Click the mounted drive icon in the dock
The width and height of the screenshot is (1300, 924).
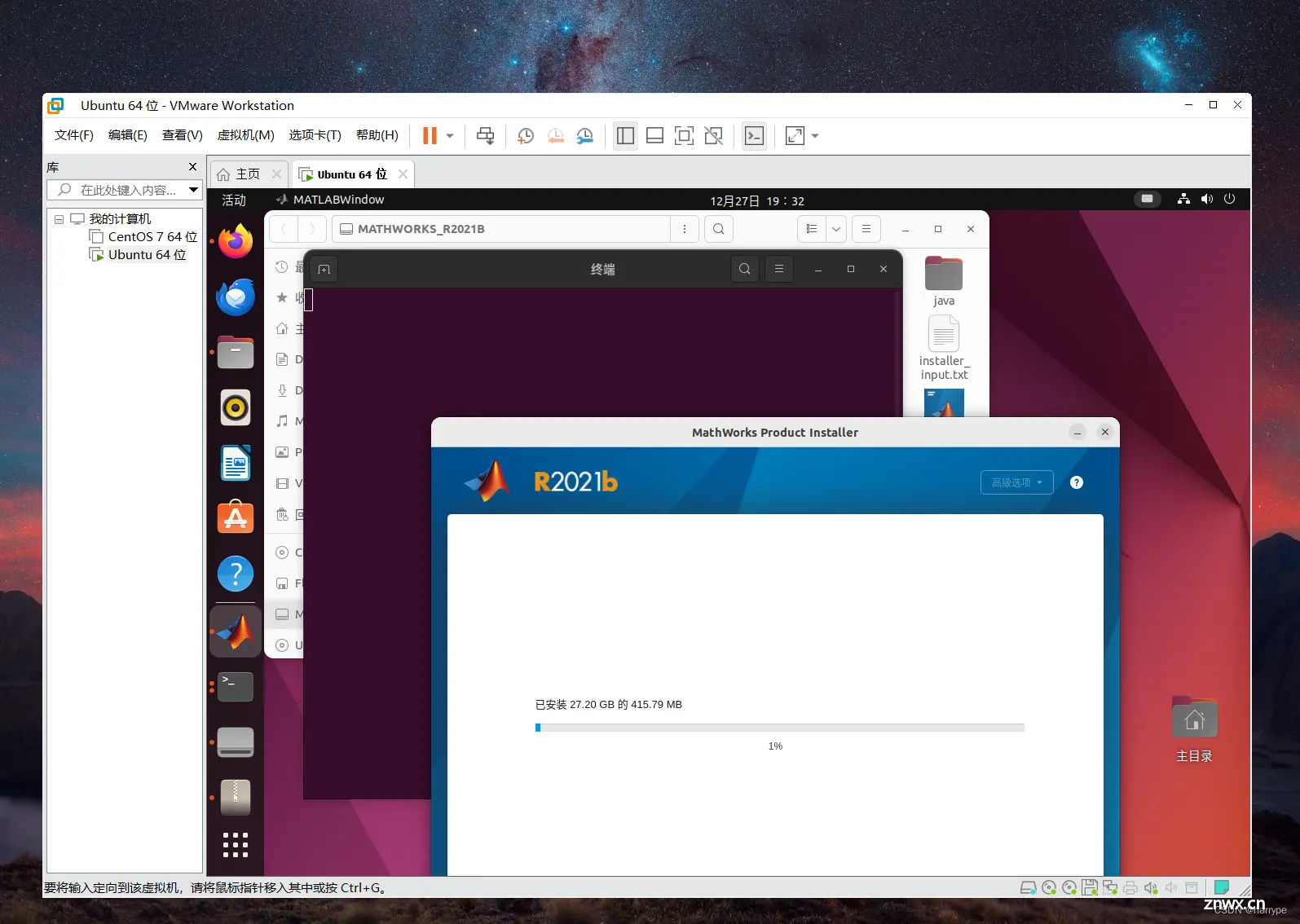coord(236,742)
